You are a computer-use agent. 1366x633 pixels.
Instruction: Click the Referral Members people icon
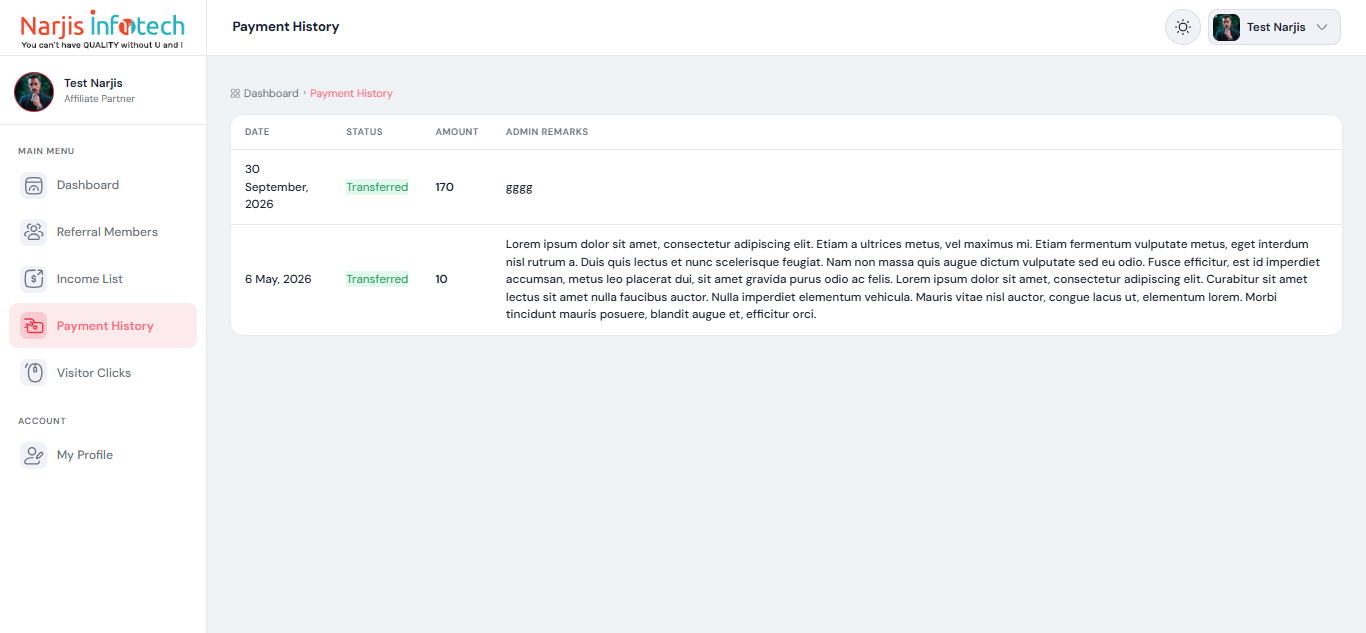34,232
